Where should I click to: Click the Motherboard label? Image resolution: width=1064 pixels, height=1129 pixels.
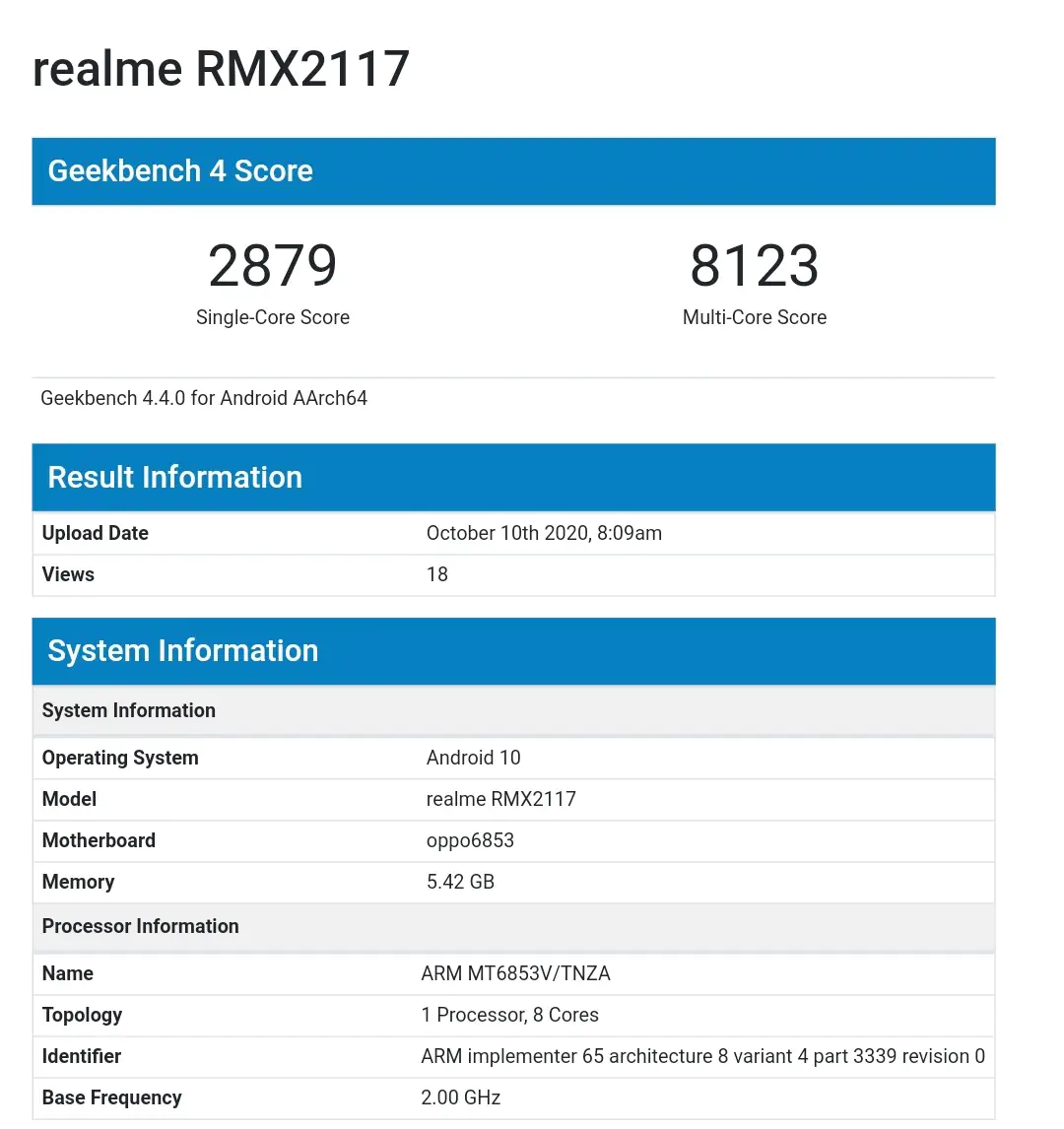(99, 841)
